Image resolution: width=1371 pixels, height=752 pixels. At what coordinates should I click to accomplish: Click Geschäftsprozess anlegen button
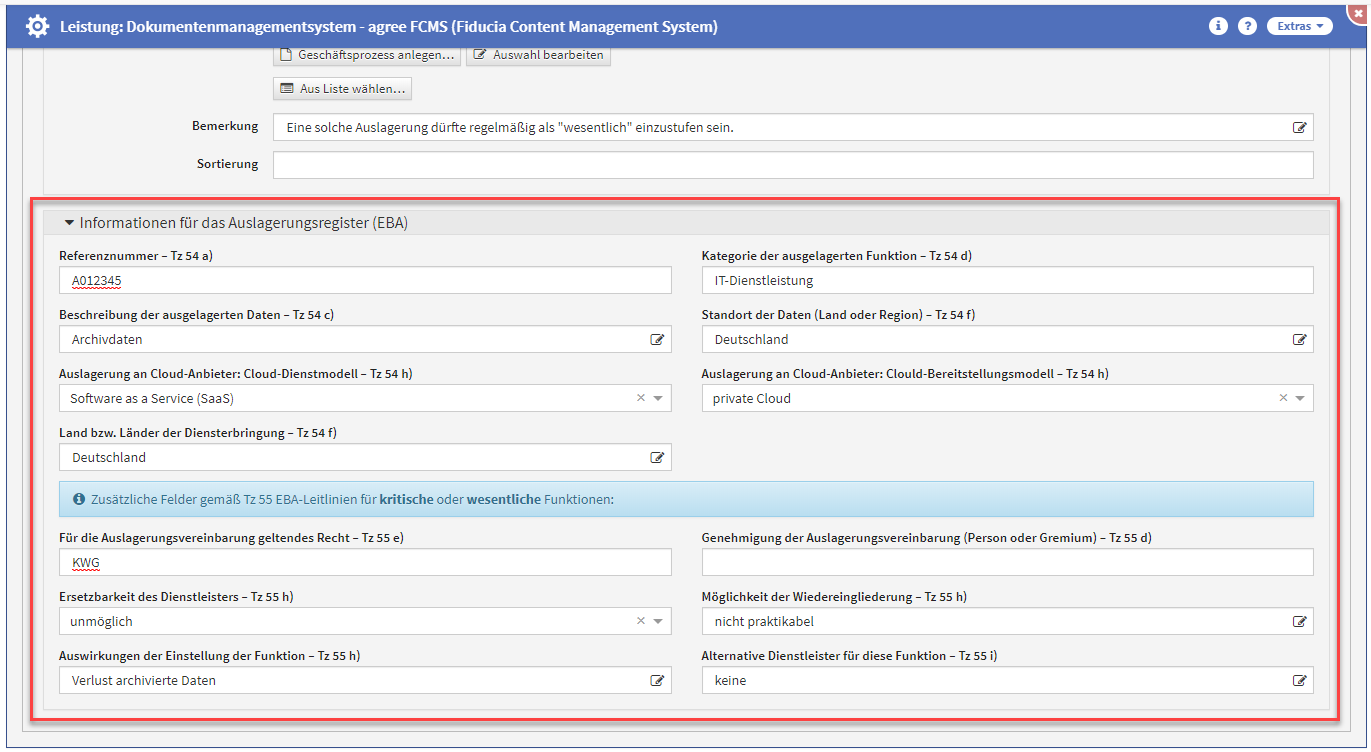click(x=367, y=55)
